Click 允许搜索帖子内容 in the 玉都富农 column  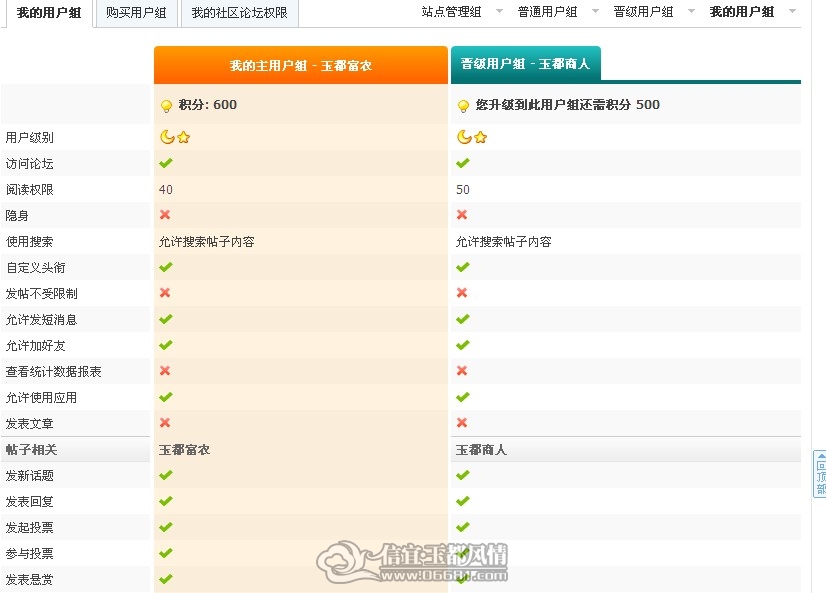(x=206, y=242)
